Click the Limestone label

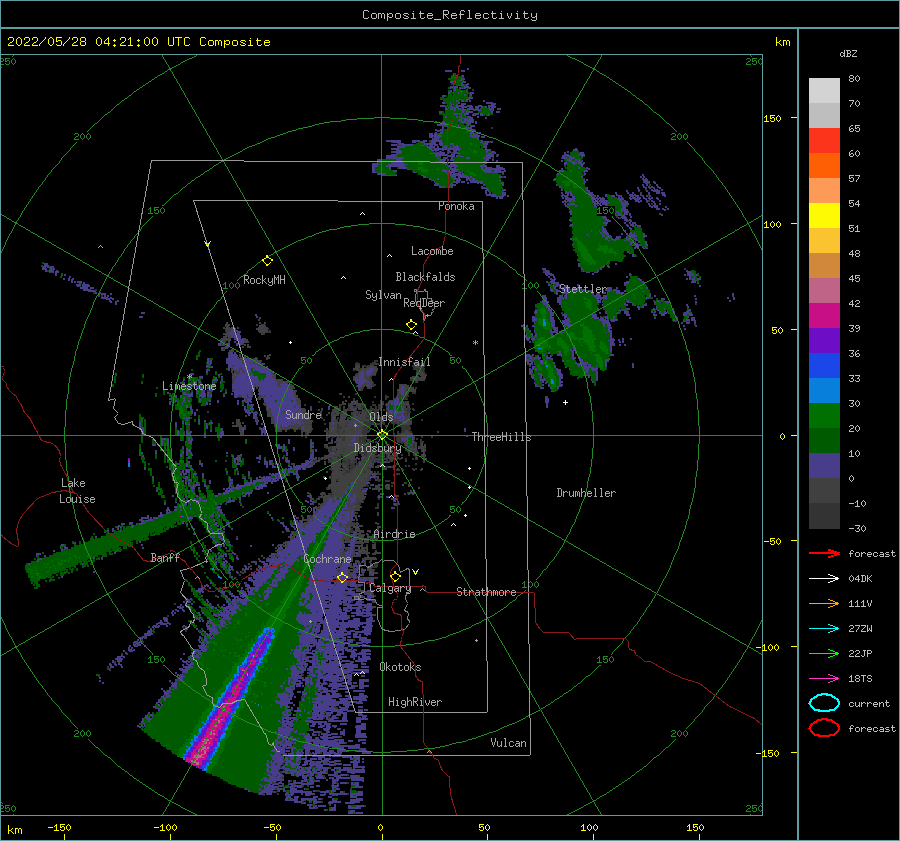point(189,386)
